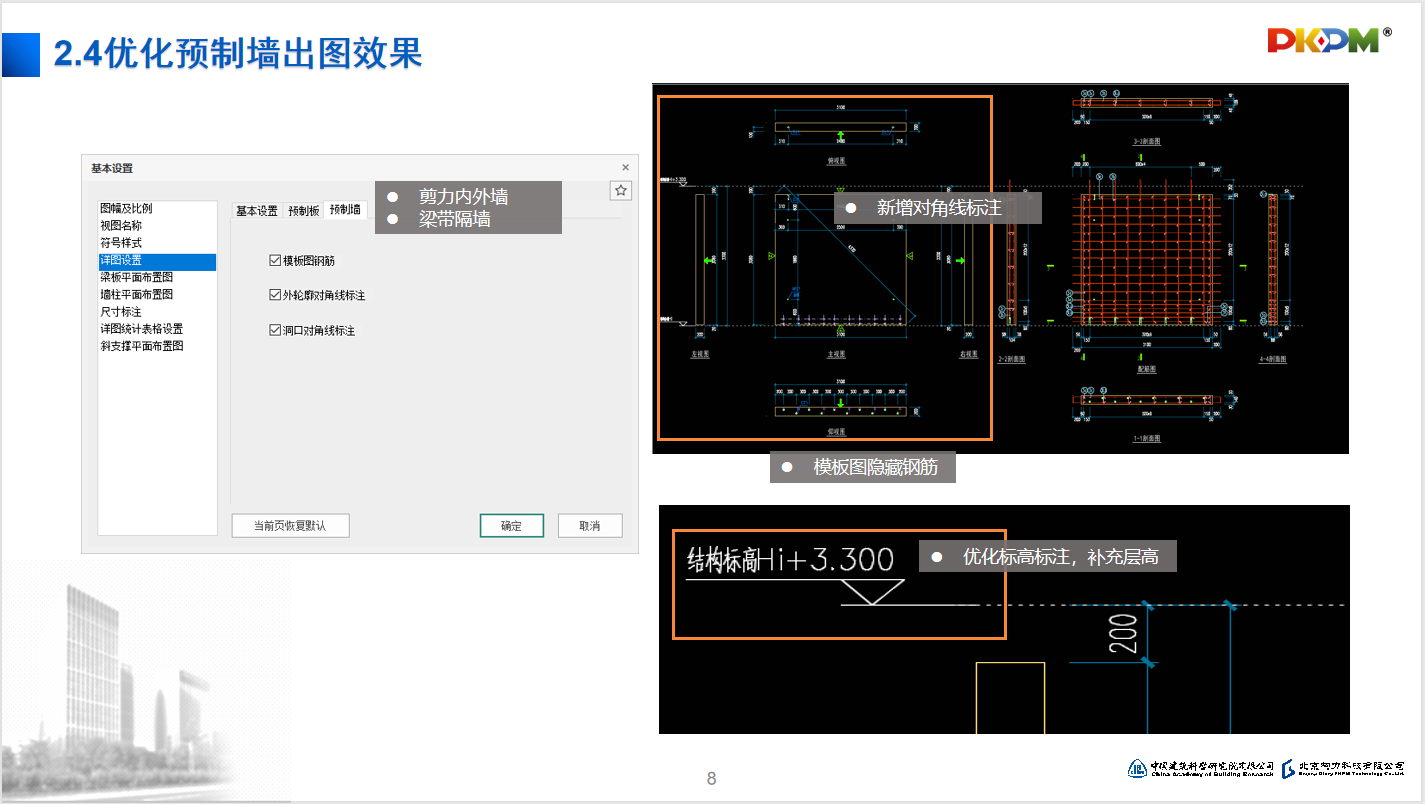Toggle the 模板图钢筋 checkbox
This screenshot has height=804, width=1425.
(x=276, y=261)
